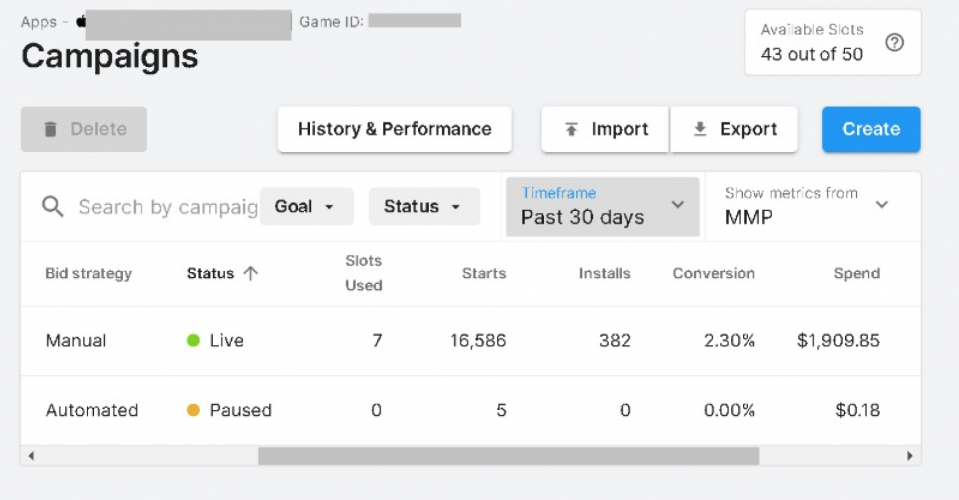Open the Status filter dropdown

(x=424, y=207)
